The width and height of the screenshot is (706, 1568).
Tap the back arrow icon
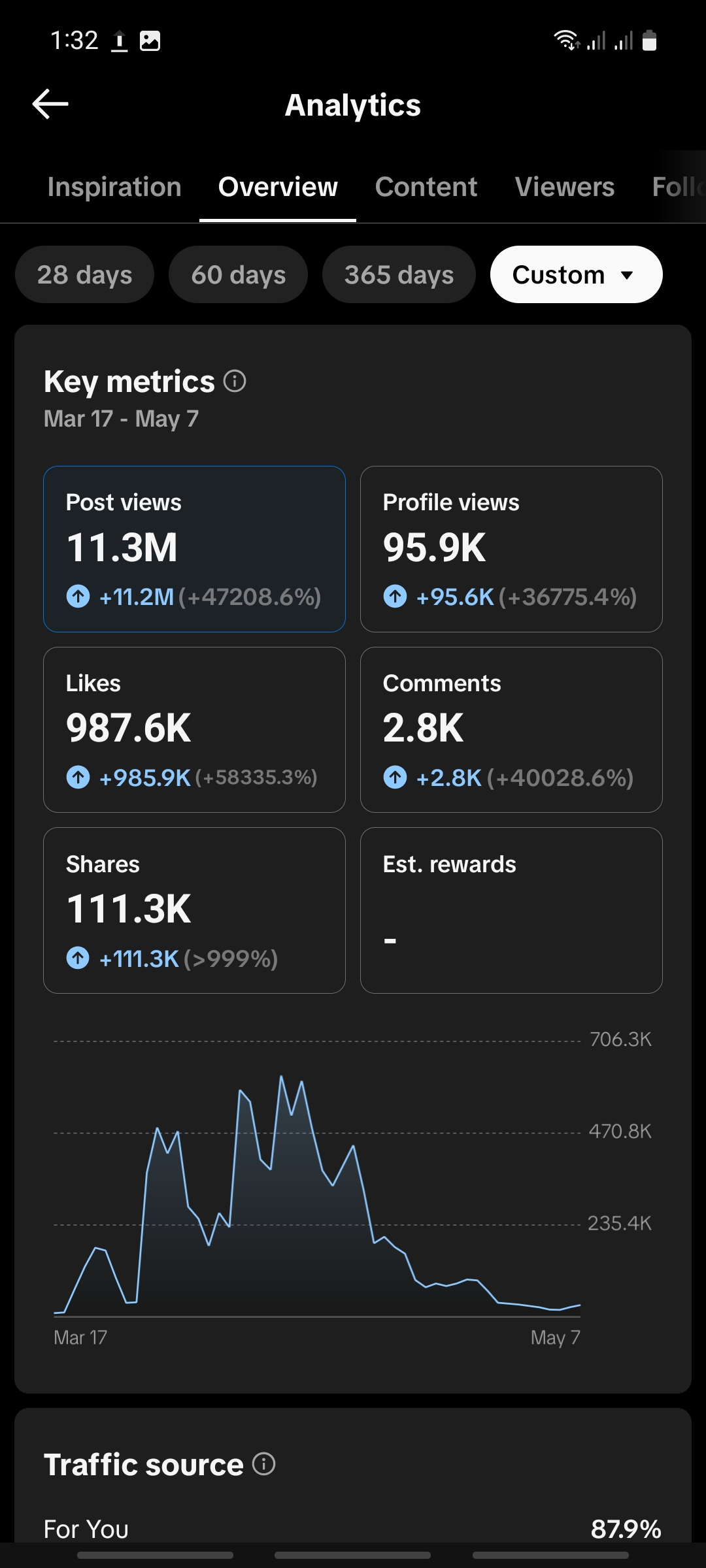[x=50, y=105]
